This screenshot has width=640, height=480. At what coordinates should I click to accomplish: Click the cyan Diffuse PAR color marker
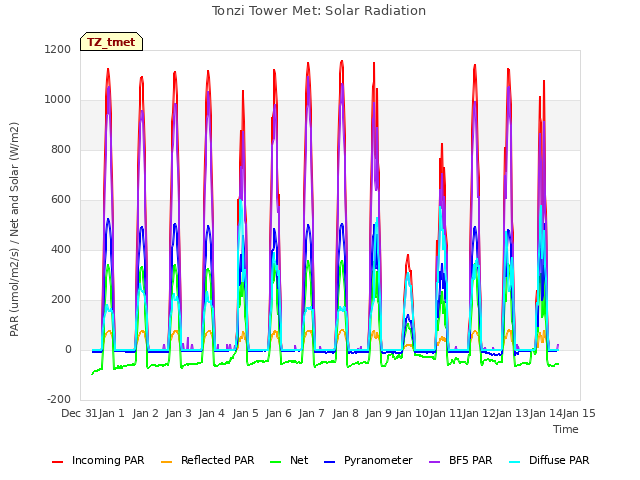(x=515, y=462)
